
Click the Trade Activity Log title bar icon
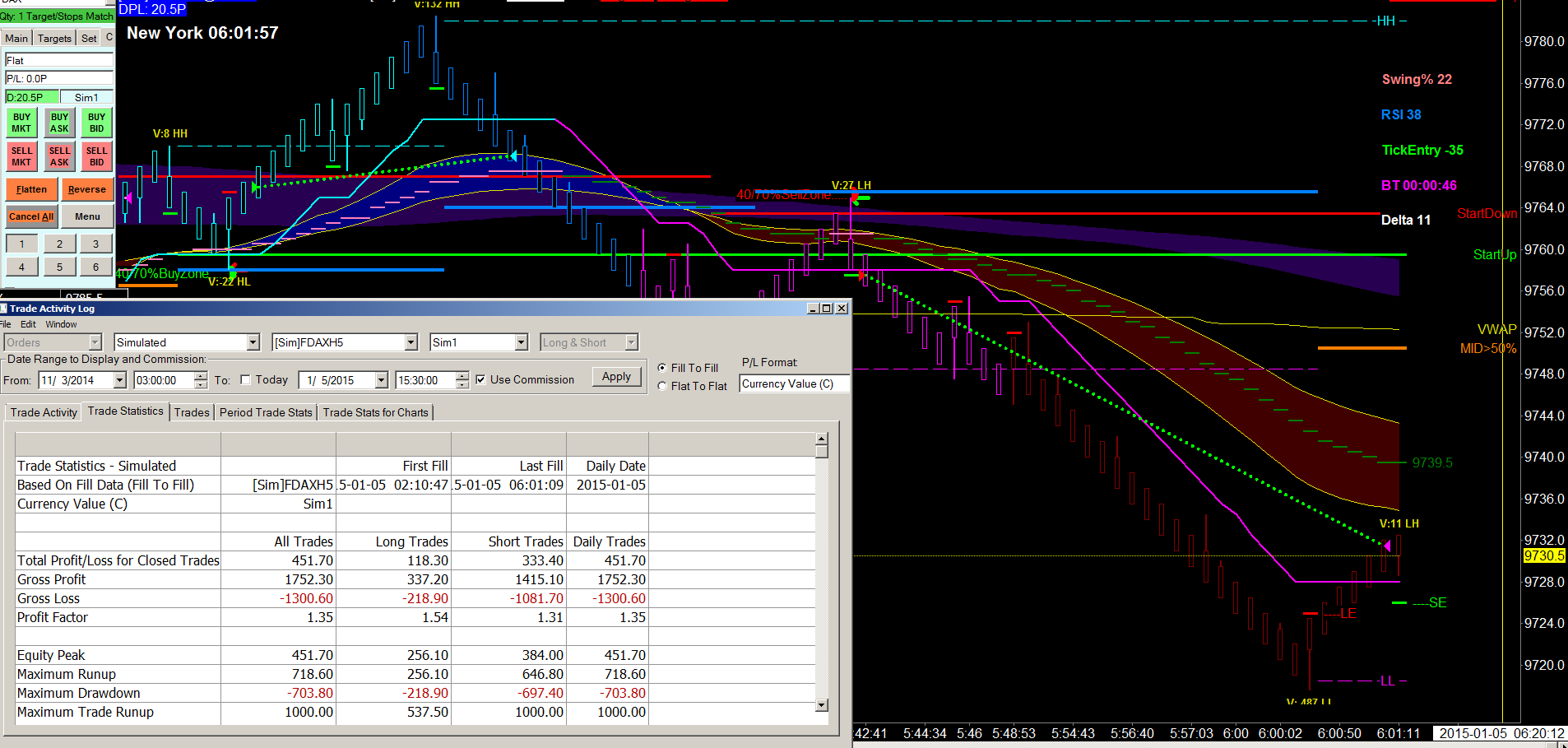(x=4, y=309)
